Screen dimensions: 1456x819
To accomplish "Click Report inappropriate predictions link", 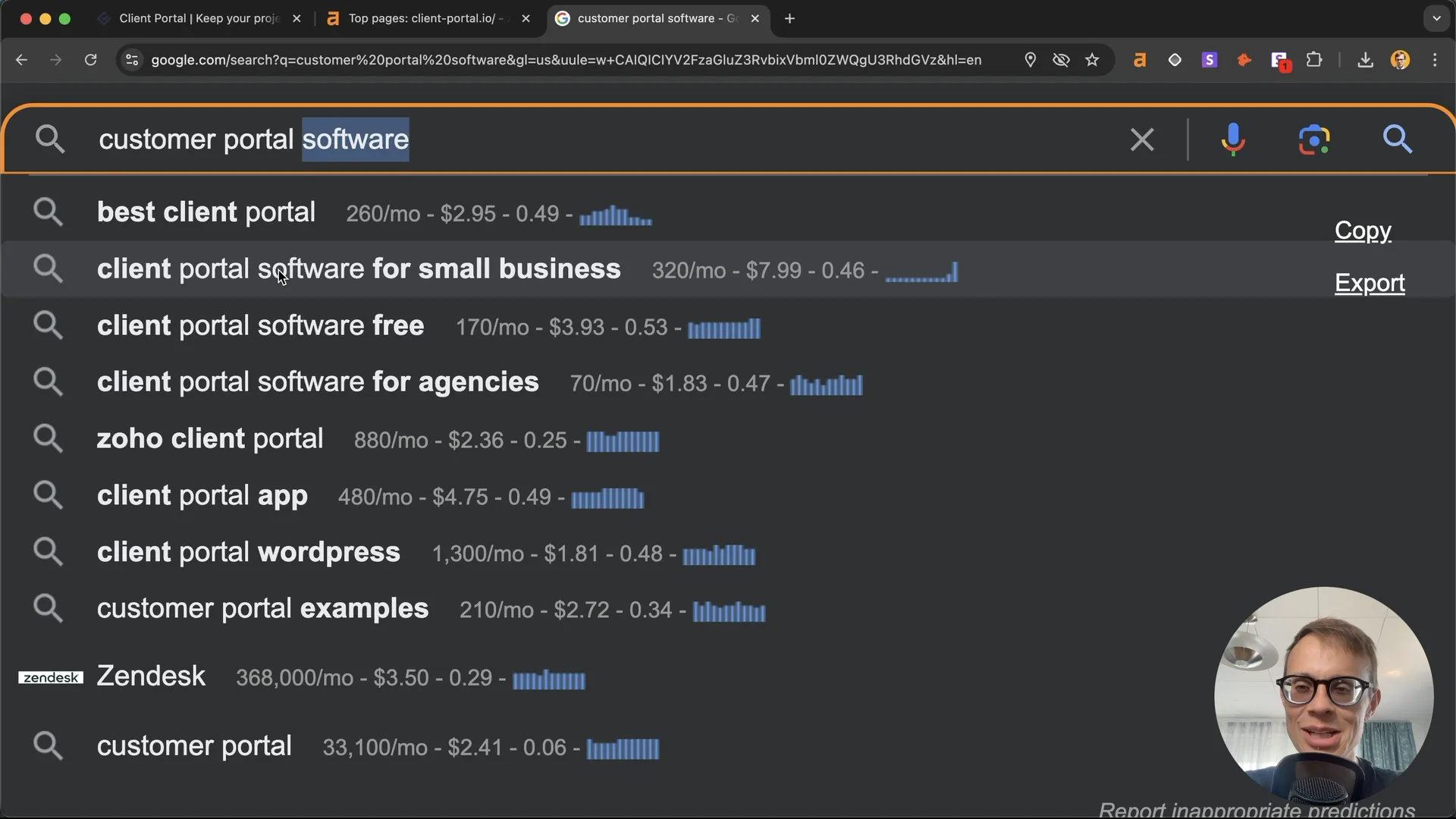I will point(1257,810).
